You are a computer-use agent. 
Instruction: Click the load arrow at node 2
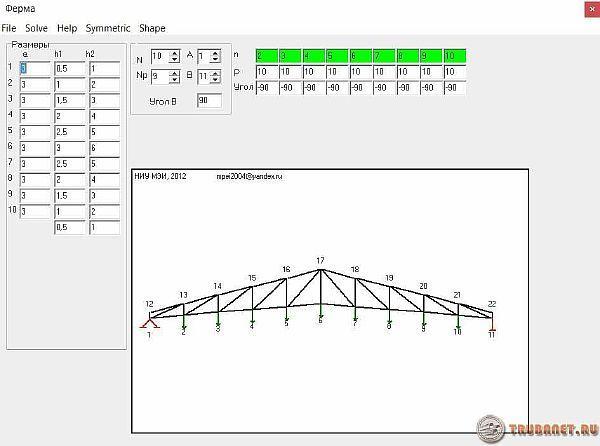tap(184, 322)
